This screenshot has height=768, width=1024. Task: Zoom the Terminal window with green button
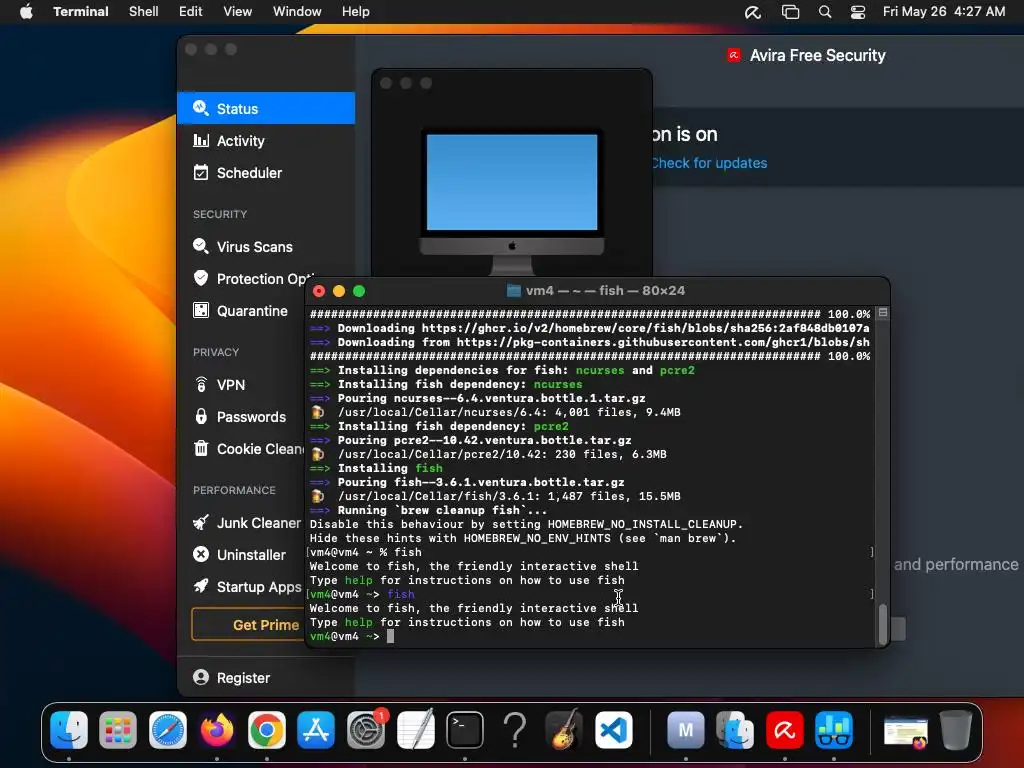click(359, 291)
